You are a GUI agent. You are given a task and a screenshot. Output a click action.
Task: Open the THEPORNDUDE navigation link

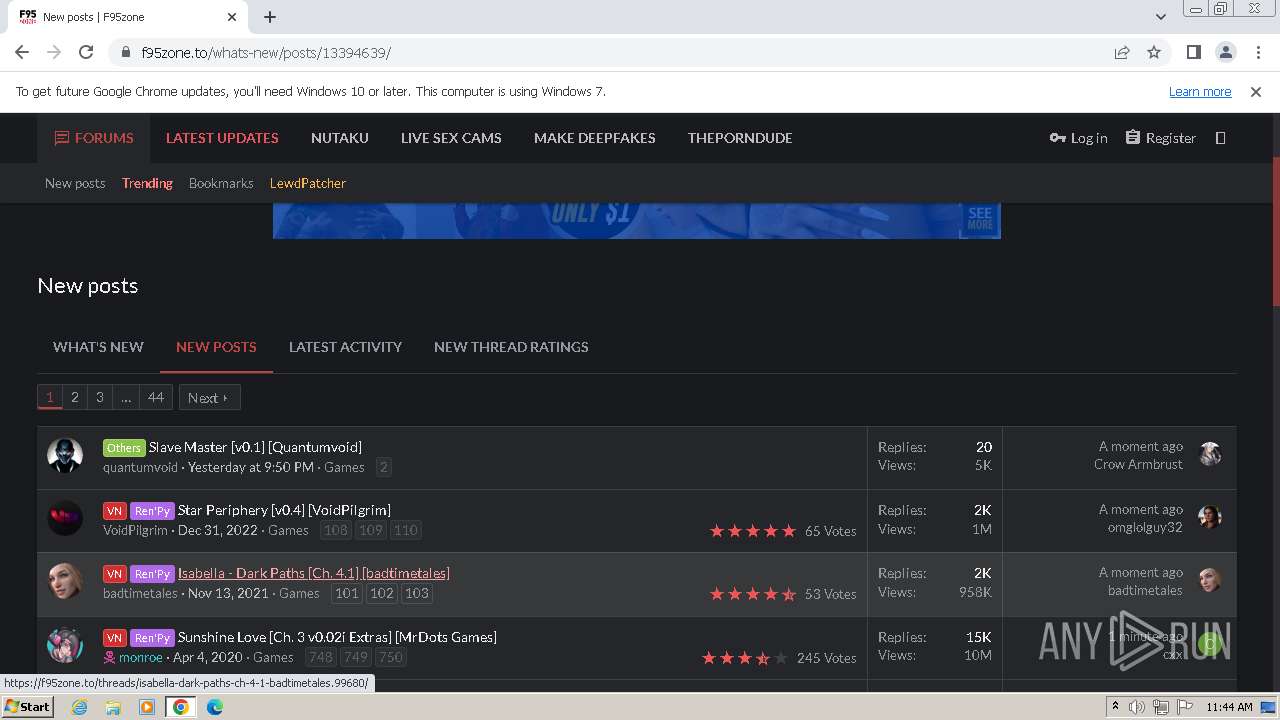pos(740,138)
